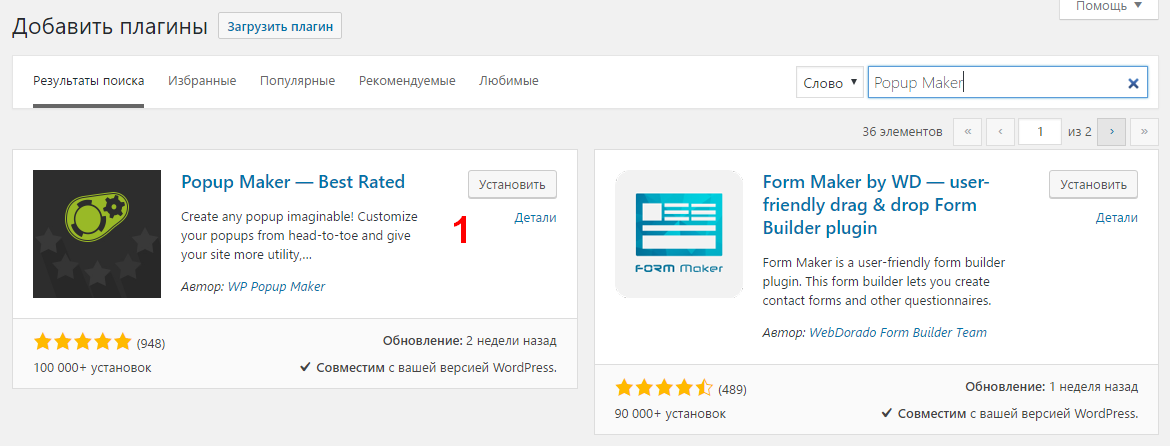Click the из 2 page total text

pos(1080,132)
